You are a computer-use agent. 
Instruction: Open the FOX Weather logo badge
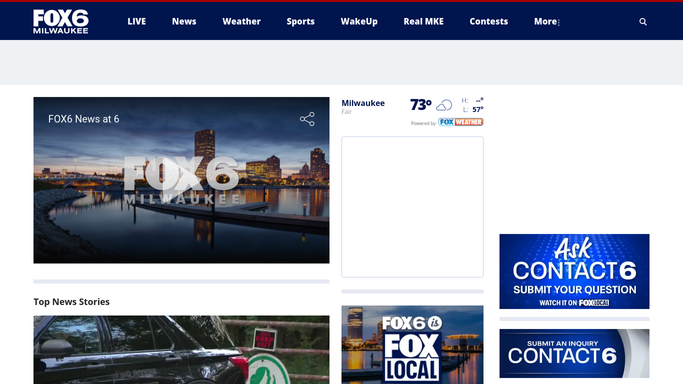click(460, 122)
